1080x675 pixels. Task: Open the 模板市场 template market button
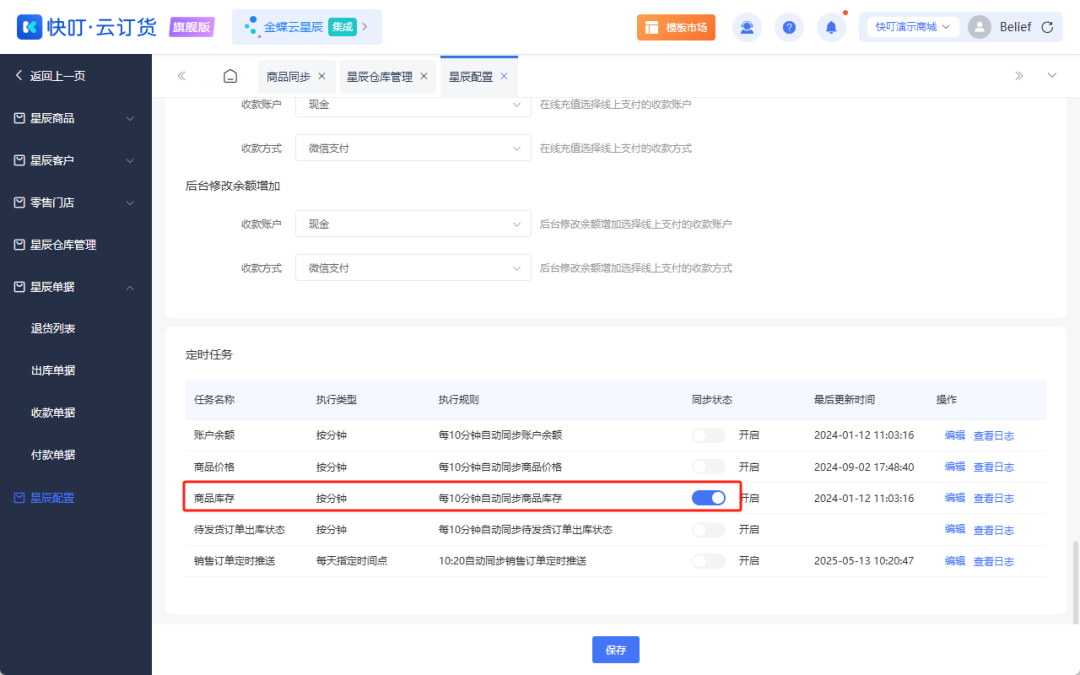(676, 28)
